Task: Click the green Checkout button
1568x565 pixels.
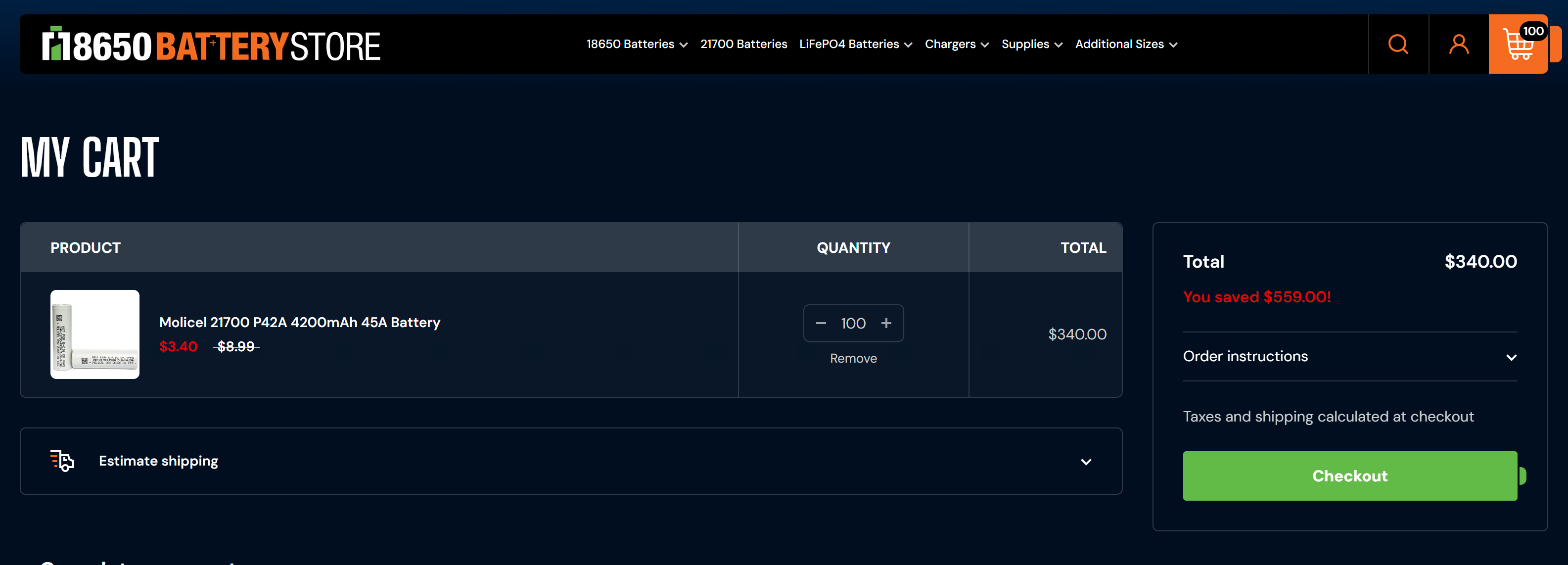Action: pos(1349,475)
